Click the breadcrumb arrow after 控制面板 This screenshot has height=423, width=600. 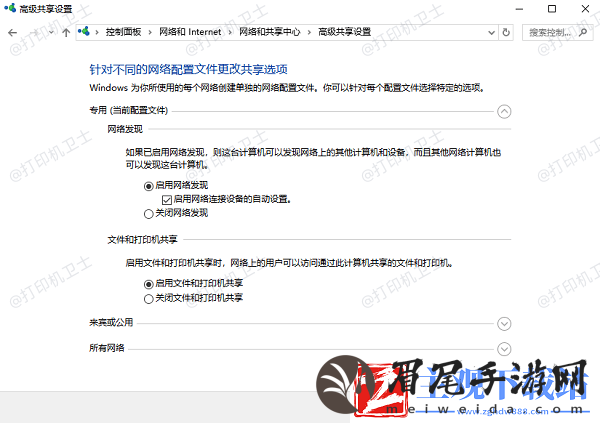tap(150, 33)
